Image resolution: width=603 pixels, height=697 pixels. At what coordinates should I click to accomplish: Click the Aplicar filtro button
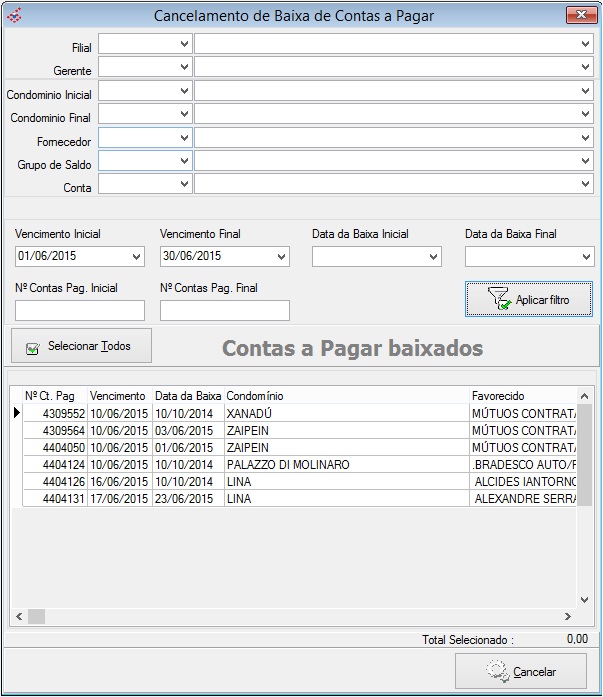[528, 298]
